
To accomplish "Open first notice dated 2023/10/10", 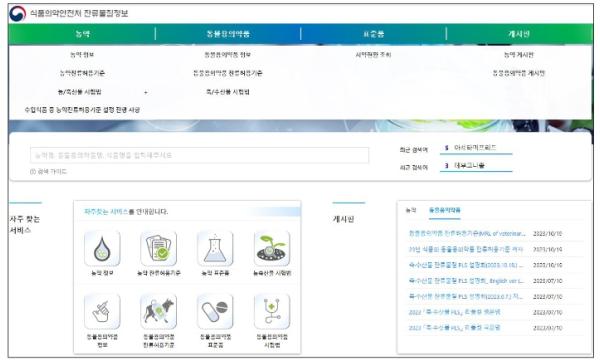I will tap(467, 233).
